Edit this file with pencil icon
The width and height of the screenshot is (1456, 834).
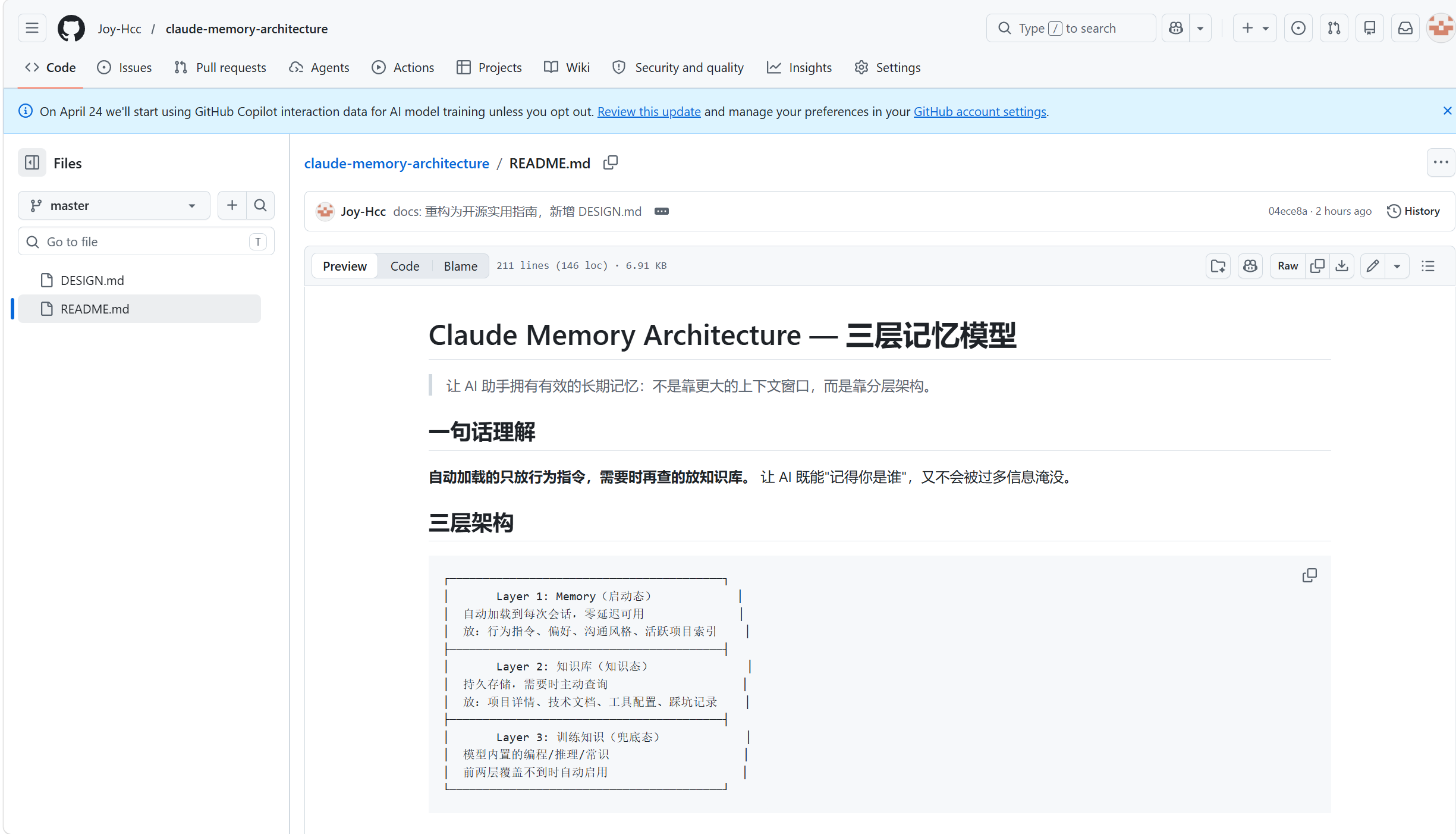point(1373,266)
